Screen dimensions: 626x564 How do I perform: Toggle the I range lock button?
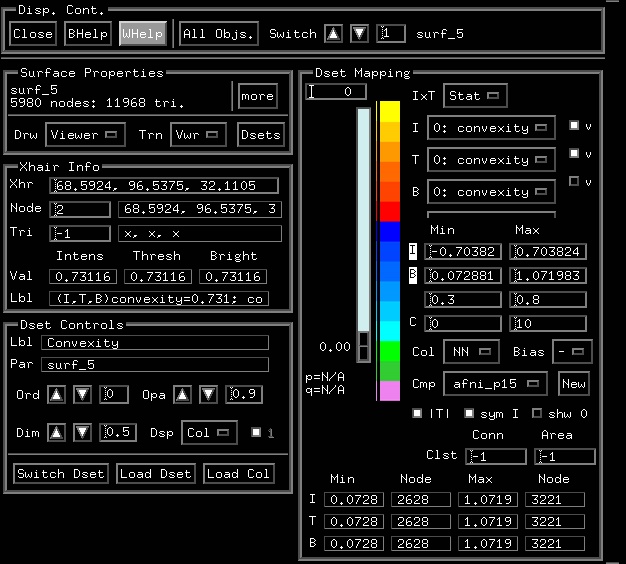click(x=413, y=251)
